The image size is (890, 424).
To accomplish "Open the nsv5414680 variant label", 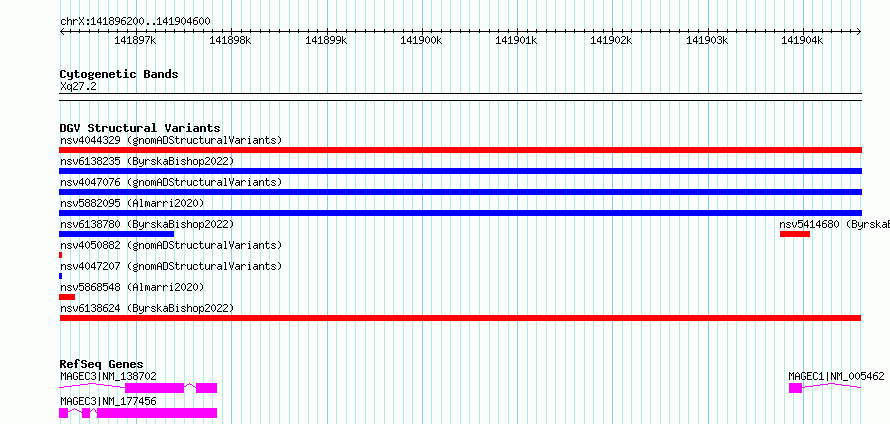I will pyautogui.click(x=834, y=224).
